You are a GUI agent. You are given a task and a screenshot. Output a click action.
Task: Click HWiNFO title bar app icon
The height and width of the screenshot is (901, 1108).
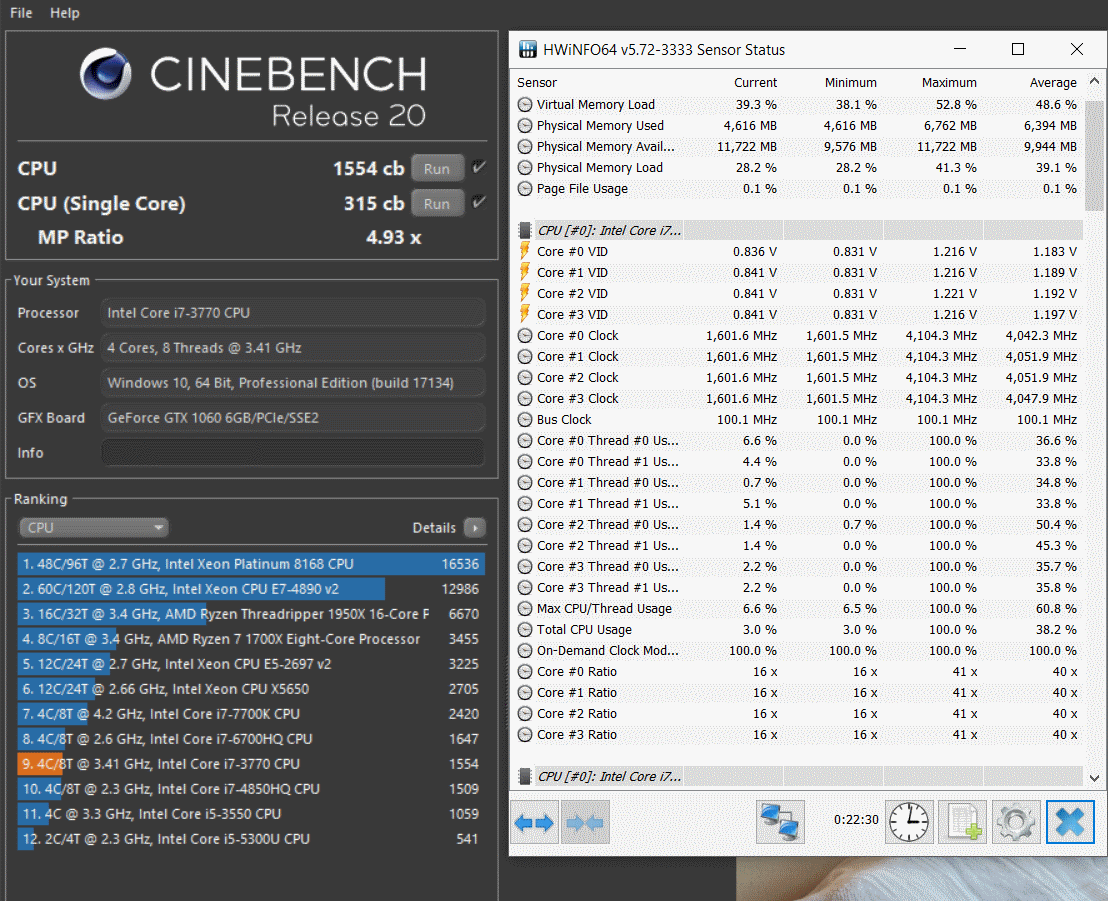[x=527, y=49]
